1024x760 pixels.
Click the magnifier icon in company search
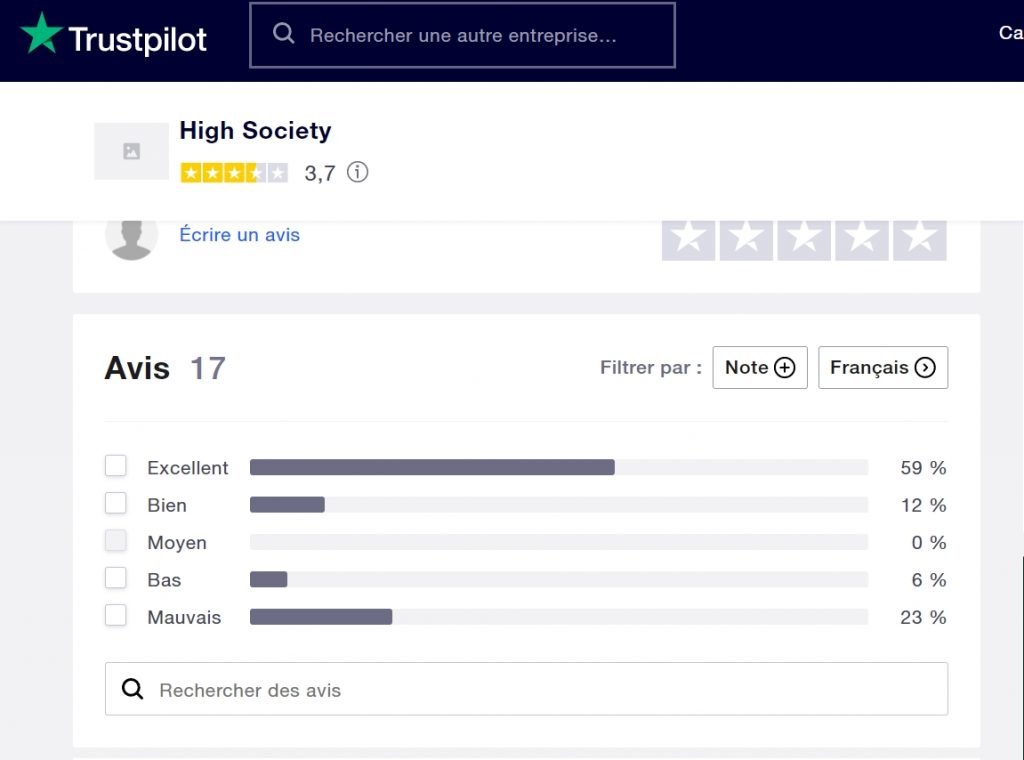point(283,33)
